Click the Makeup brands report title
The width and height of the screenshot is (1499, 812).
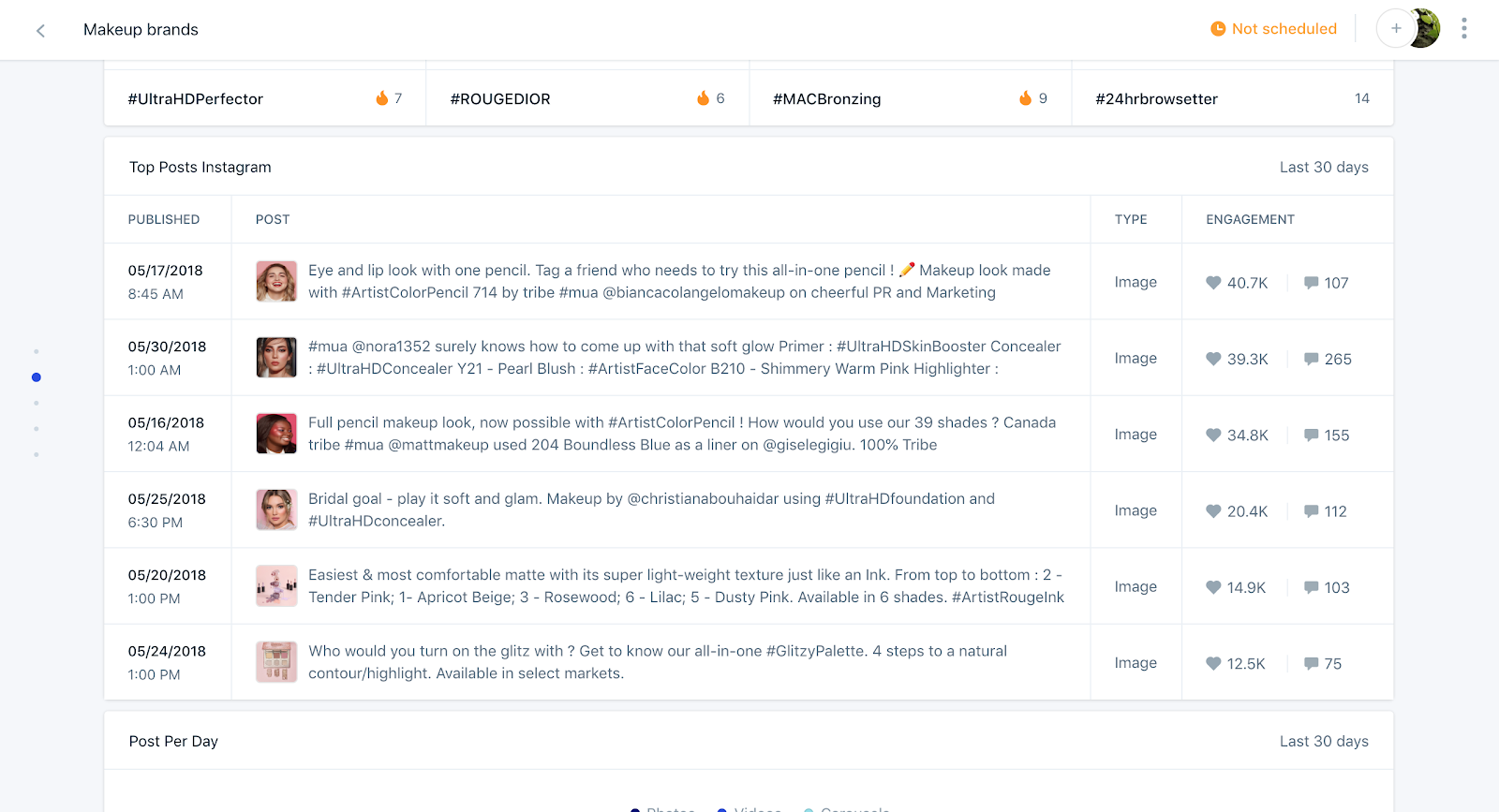click(x=141, y=30)
